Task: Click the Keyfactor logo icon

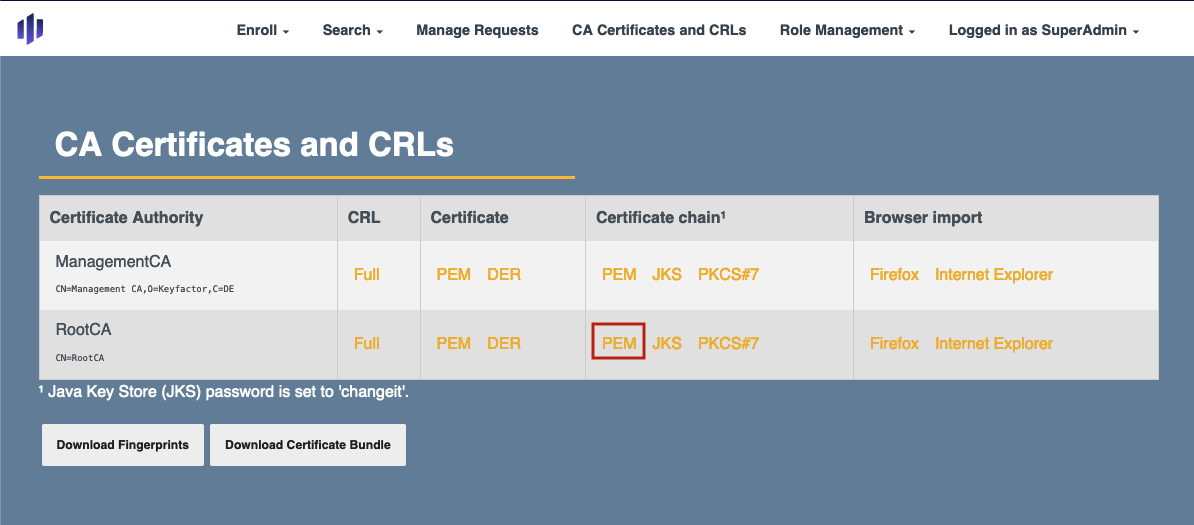Action: [x=30, y=29]
